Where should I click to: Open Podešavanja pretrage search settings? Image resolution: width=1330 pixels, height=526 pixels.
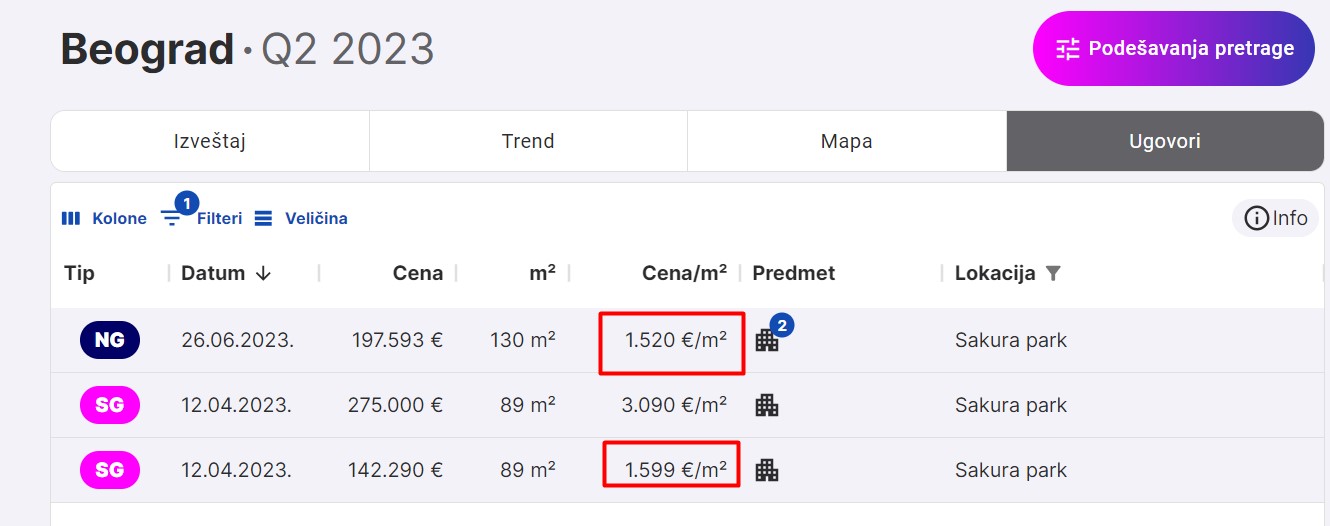[x=1173, y=48]
